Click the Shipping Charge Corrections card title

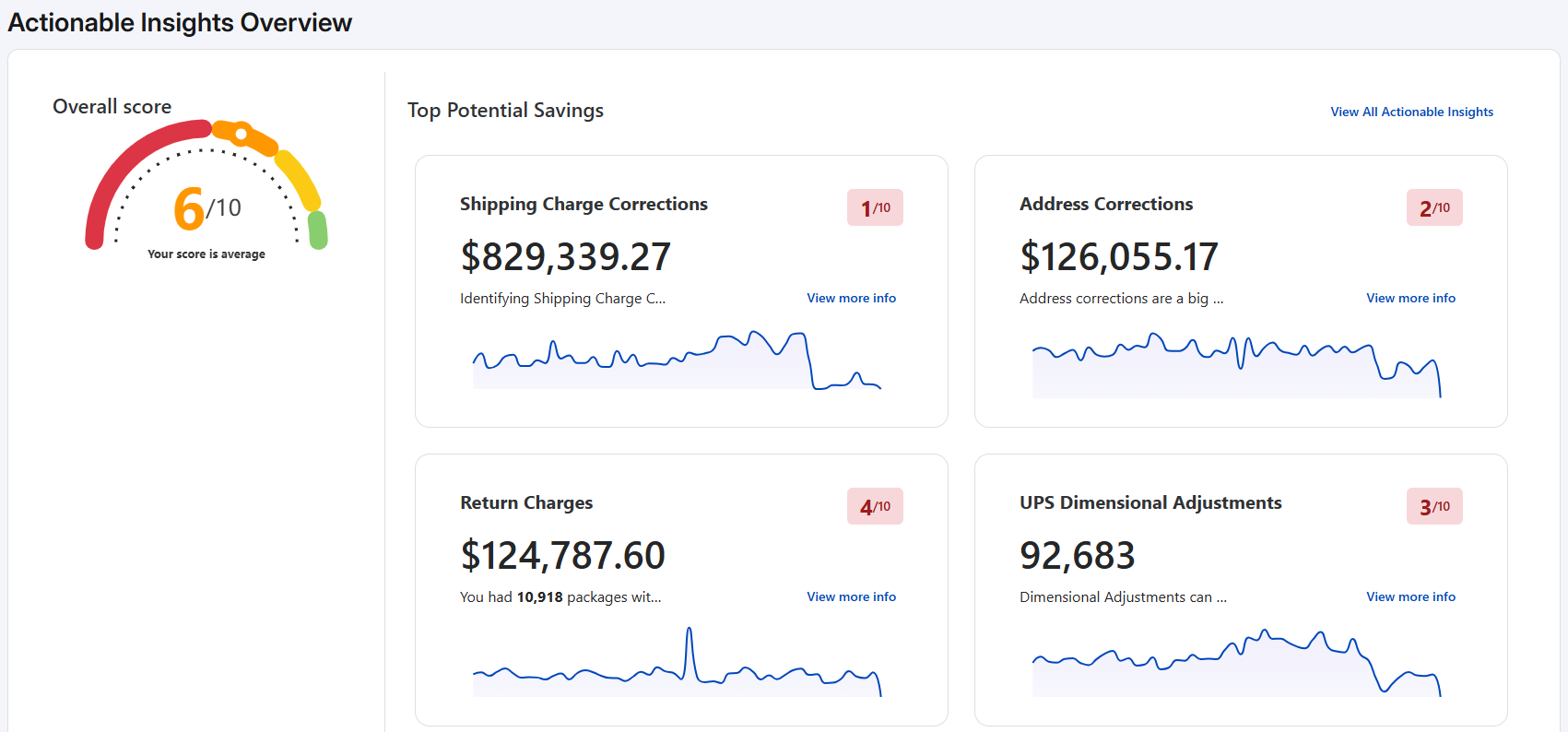[584, 204]
